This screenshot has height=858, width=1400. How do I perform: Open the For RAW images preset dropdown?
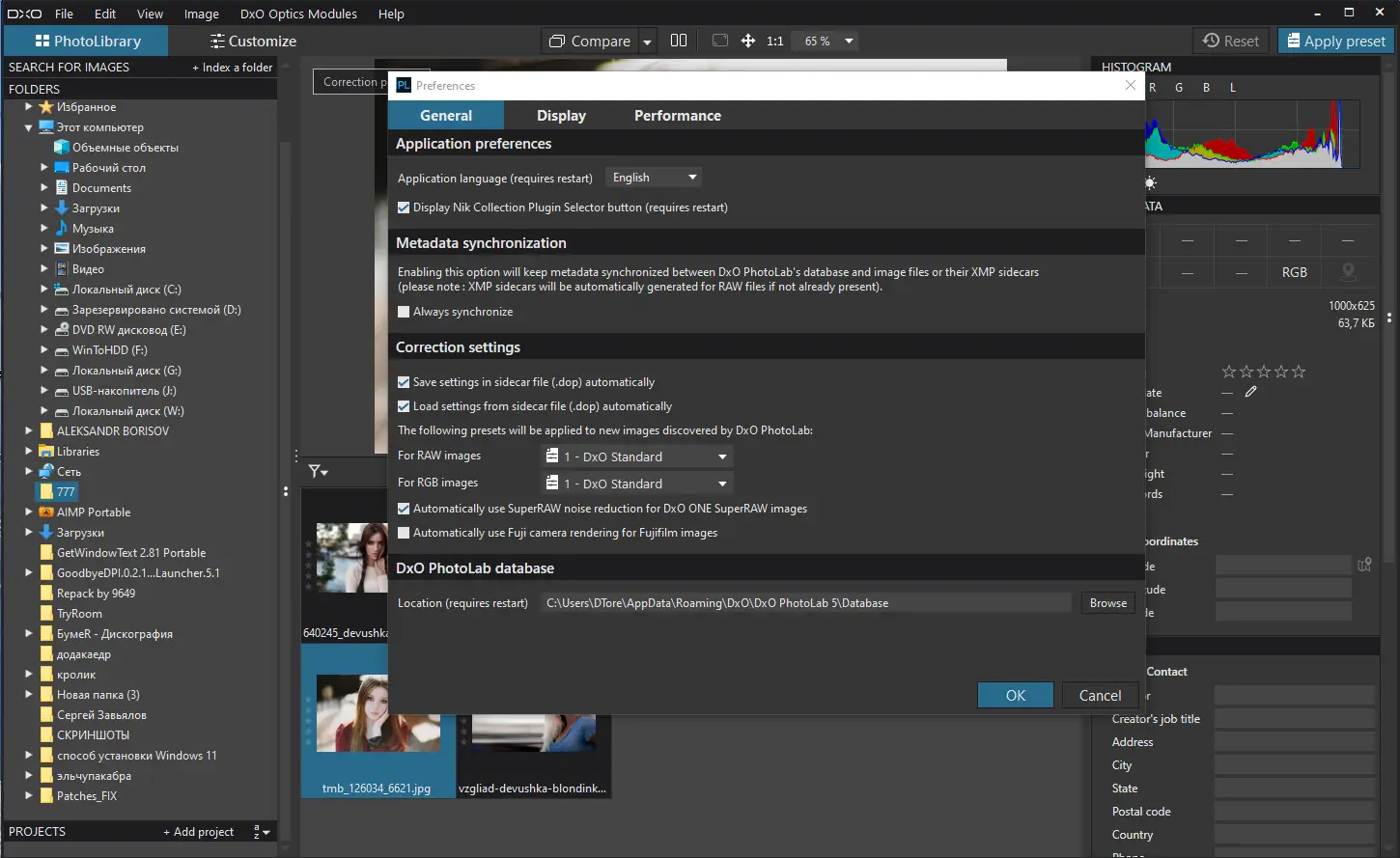coord(636,457)
